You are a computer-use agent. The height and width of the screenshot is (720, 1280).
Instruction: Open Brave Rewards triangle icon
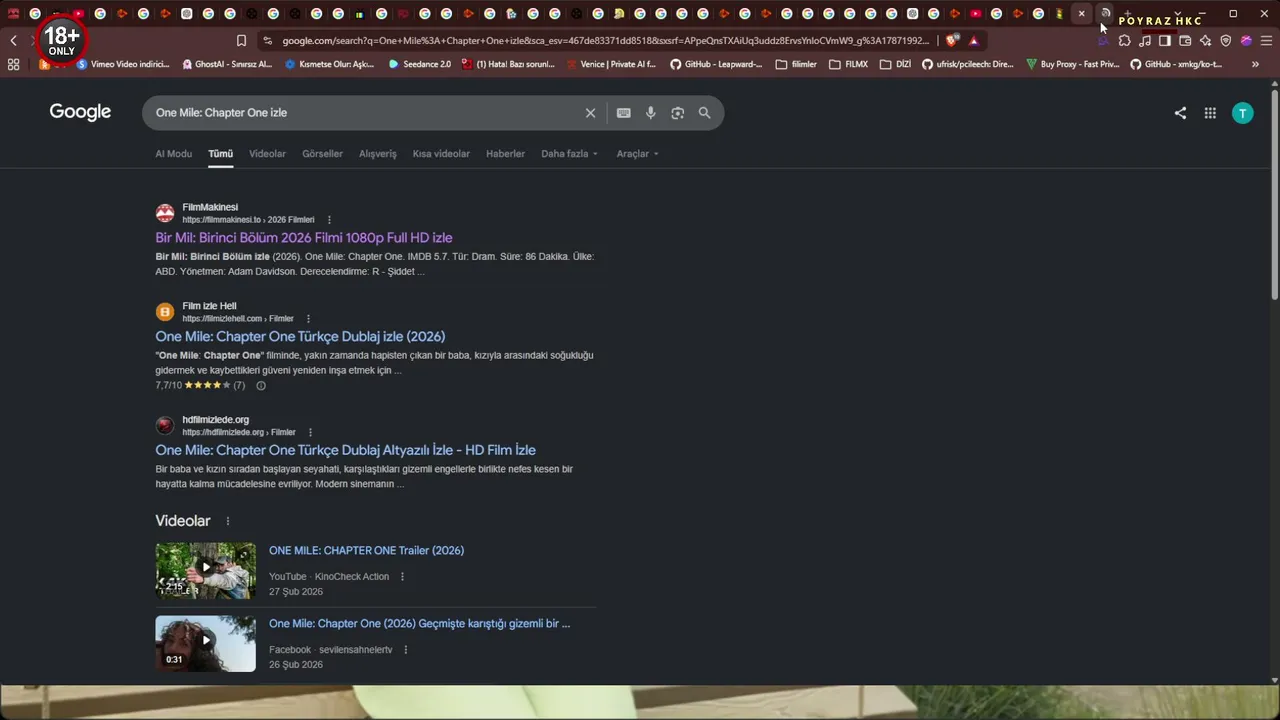pyautogui.click(x=973, y=41)
